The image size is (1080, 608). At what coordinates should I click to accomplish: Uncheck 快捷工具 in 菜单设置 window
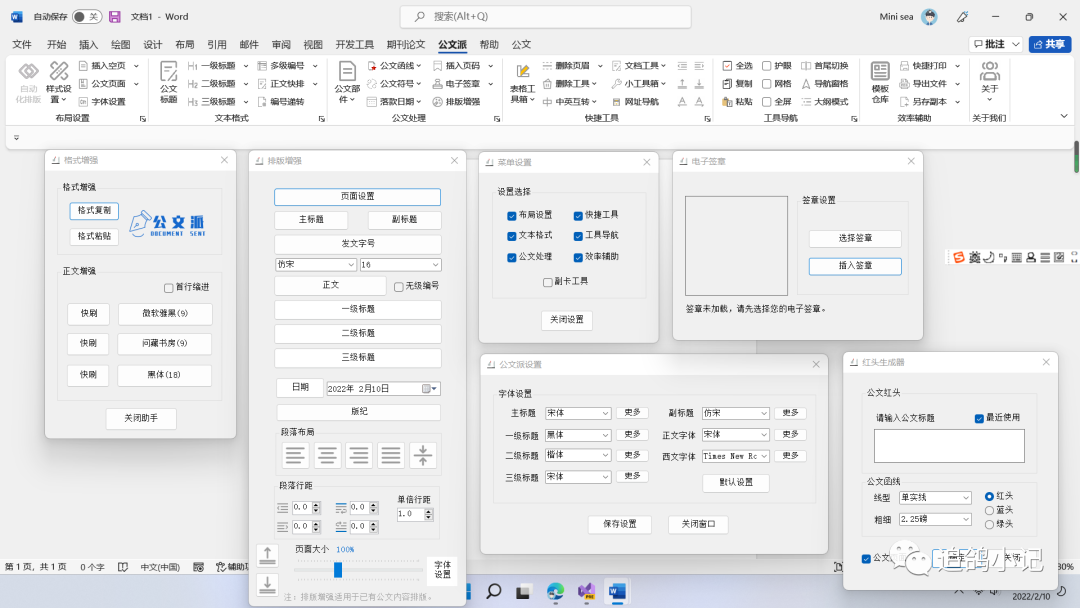pyautogui.click(x=578, y=216)
